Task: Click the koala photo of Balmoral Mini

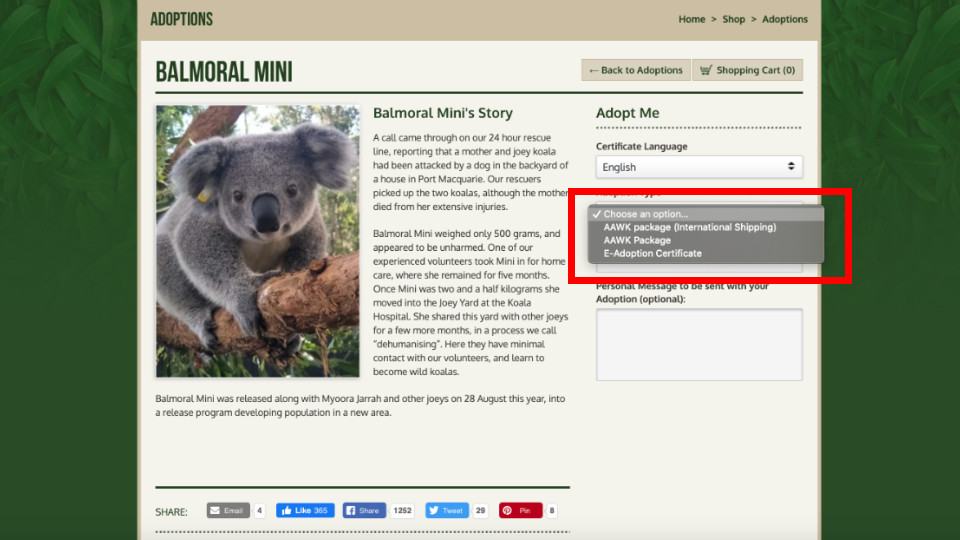Action: pyautogui.click(x=257, y=241)
